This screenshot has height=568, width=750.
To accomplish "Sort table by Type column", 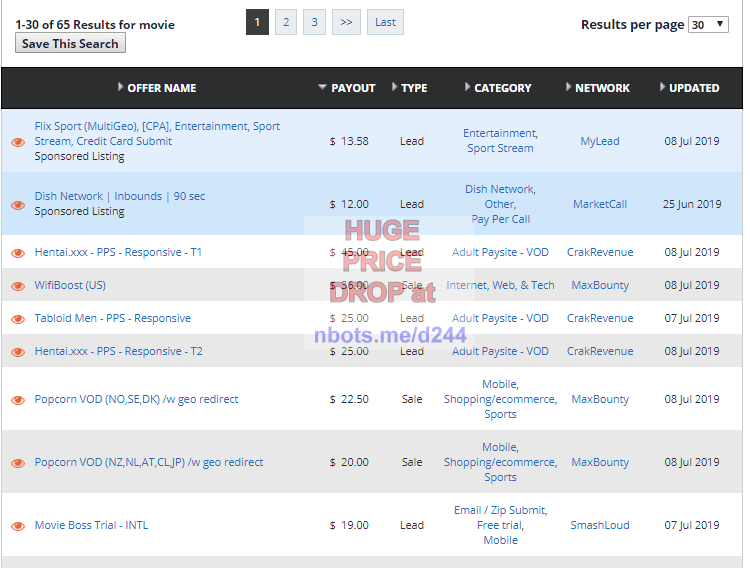I will tap(409, 88).
